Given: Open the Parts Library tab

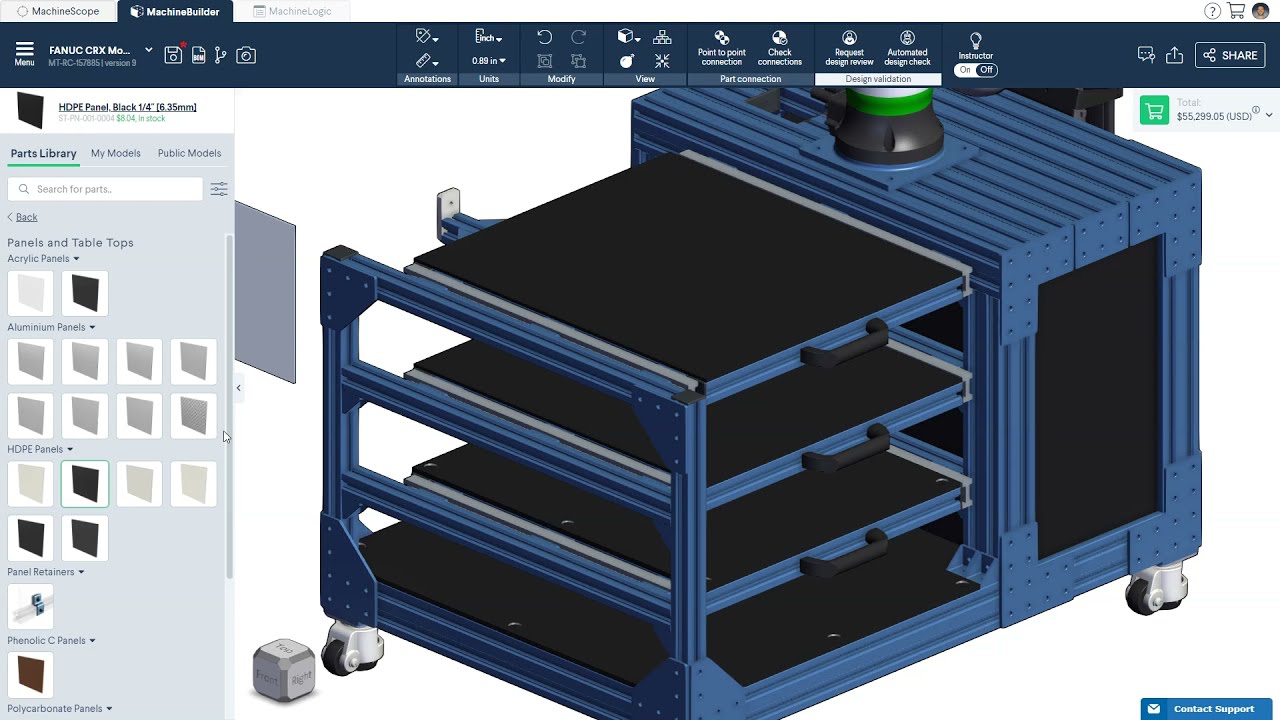Looking at the screenshot, I should [43, 153].
